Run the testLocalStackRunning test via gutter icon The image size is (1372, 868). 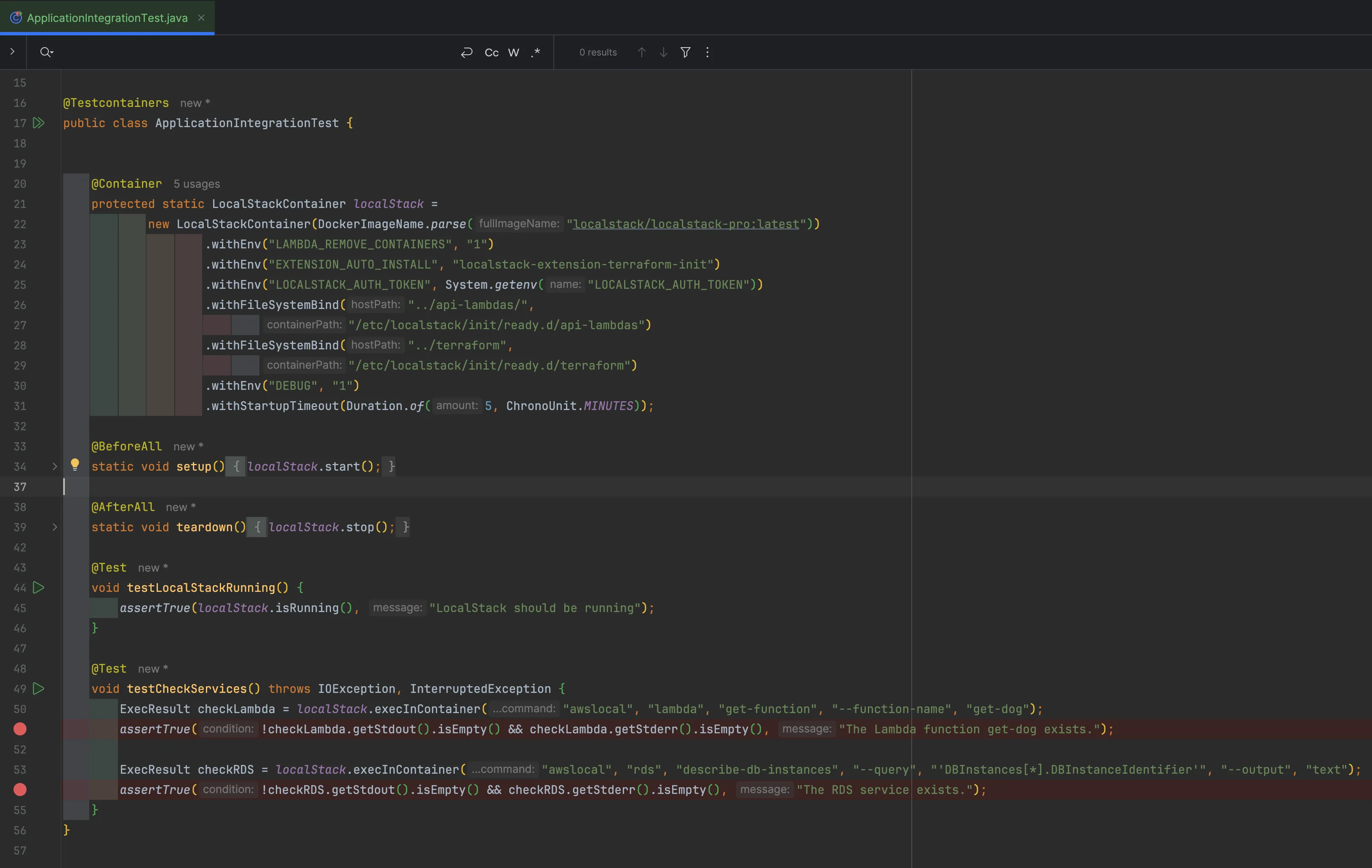[x=37, y=588]
